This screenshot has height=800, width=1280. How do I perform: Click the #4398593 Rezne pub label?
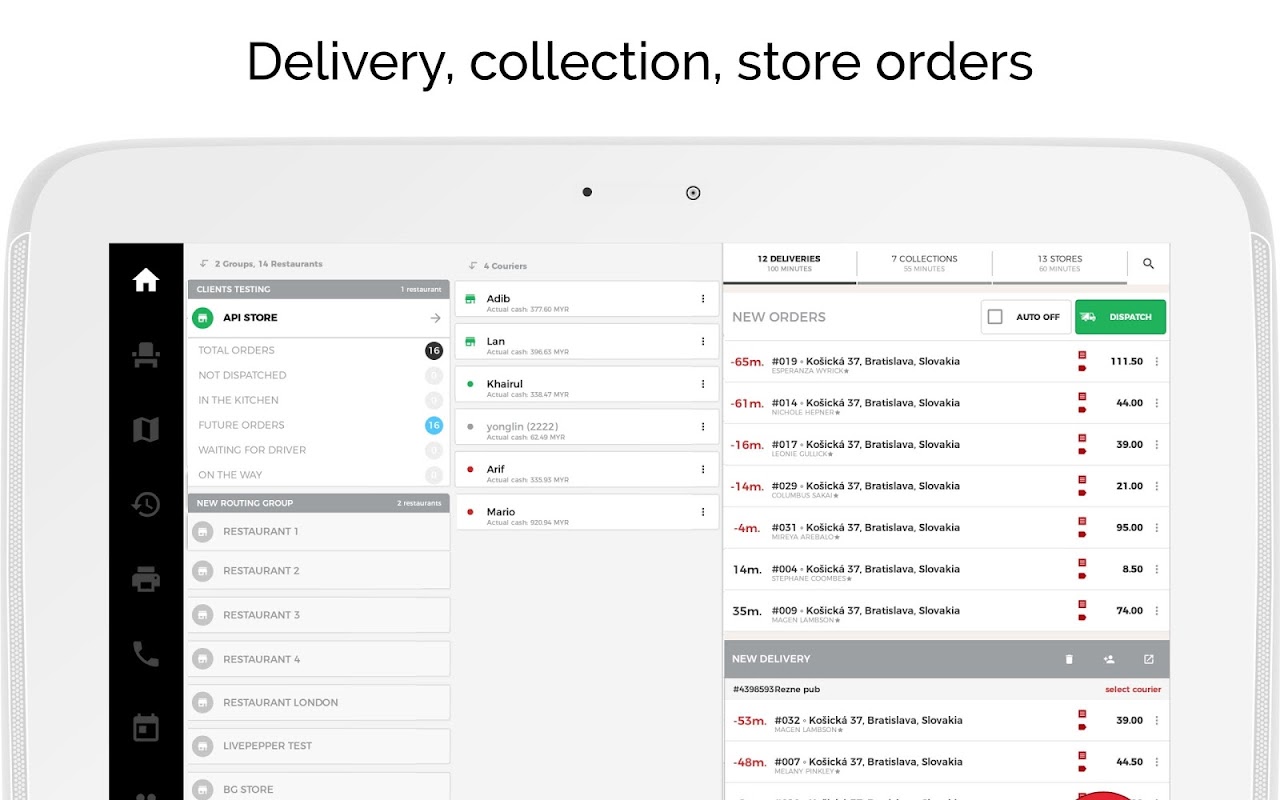coord(776,689)
